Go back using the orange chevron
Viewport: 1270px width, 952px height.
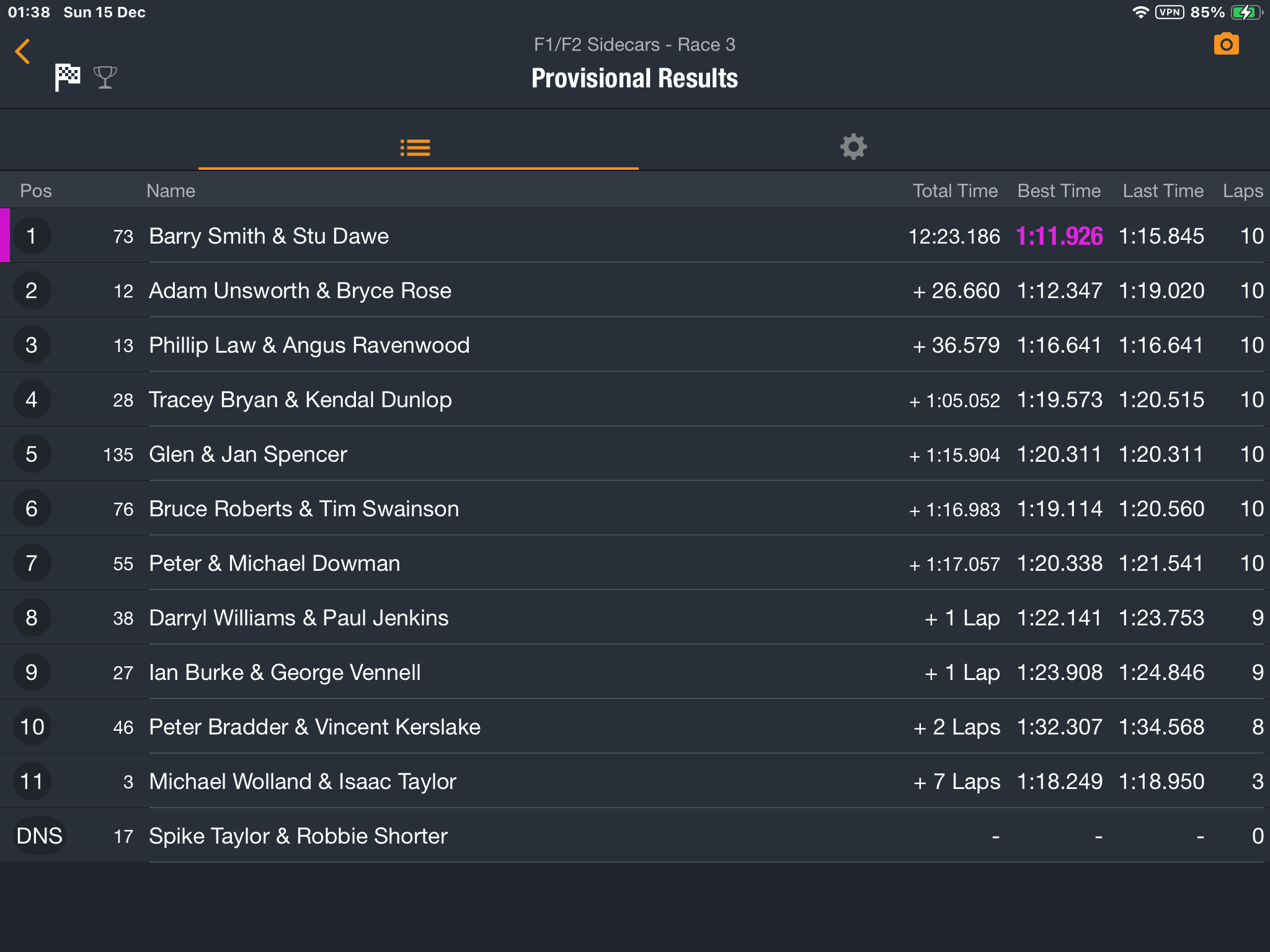tap(23, 51)
